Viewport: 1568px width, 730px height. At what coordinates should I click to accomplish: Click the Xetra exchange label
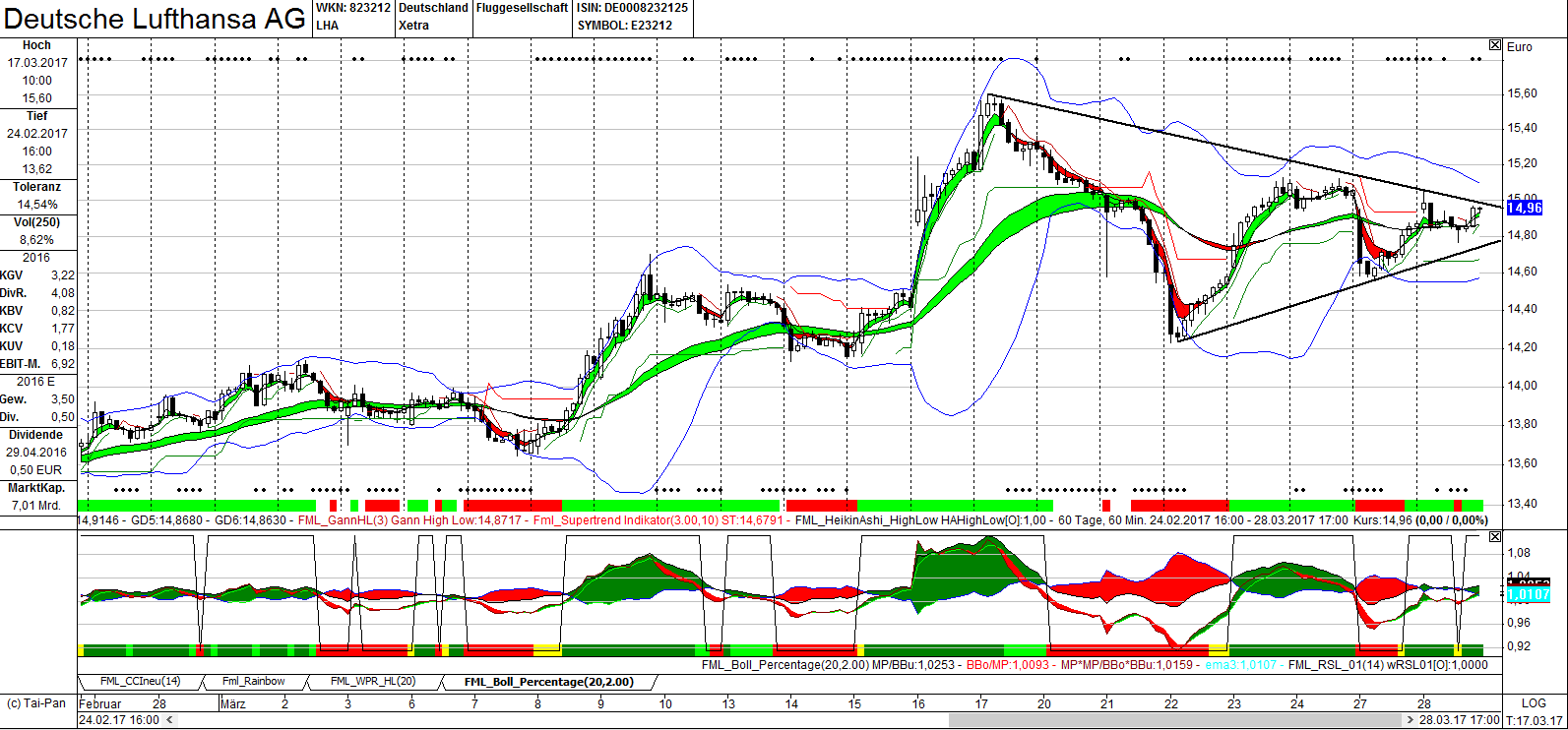click(413, 26)
